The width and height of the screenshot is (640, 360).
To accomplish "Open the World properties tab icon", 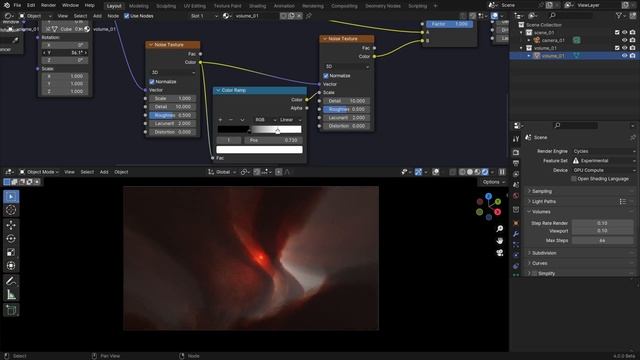I will [x=516, y=196].
